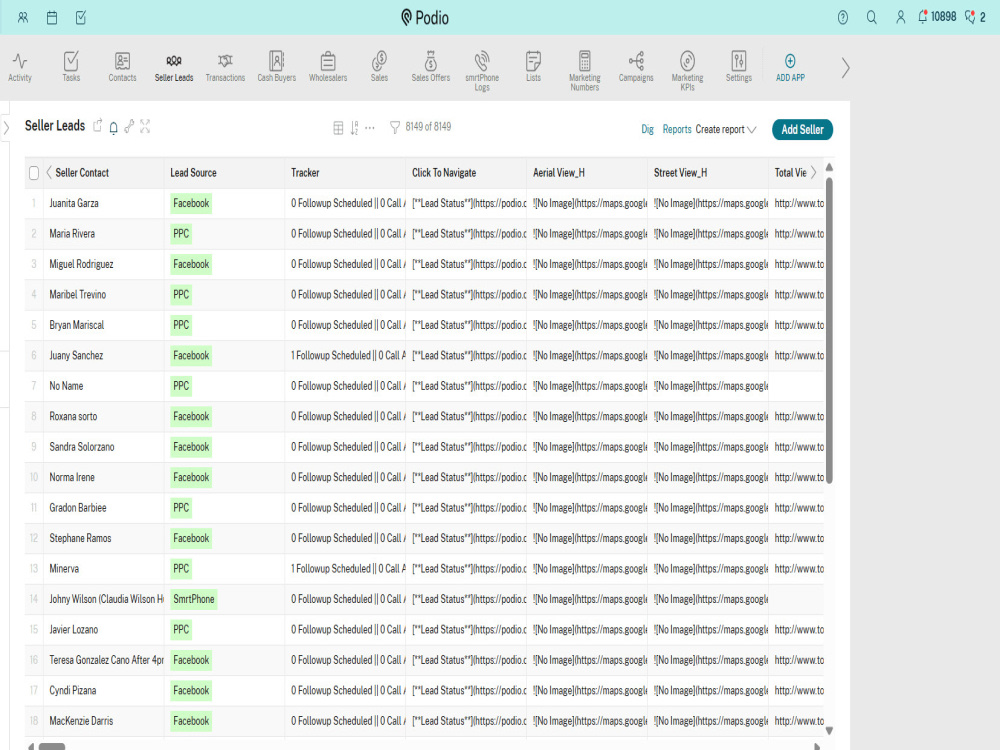Show more apps with right chevron
1000x750 pixels.
pyautogui.click(x=845, y=68)
